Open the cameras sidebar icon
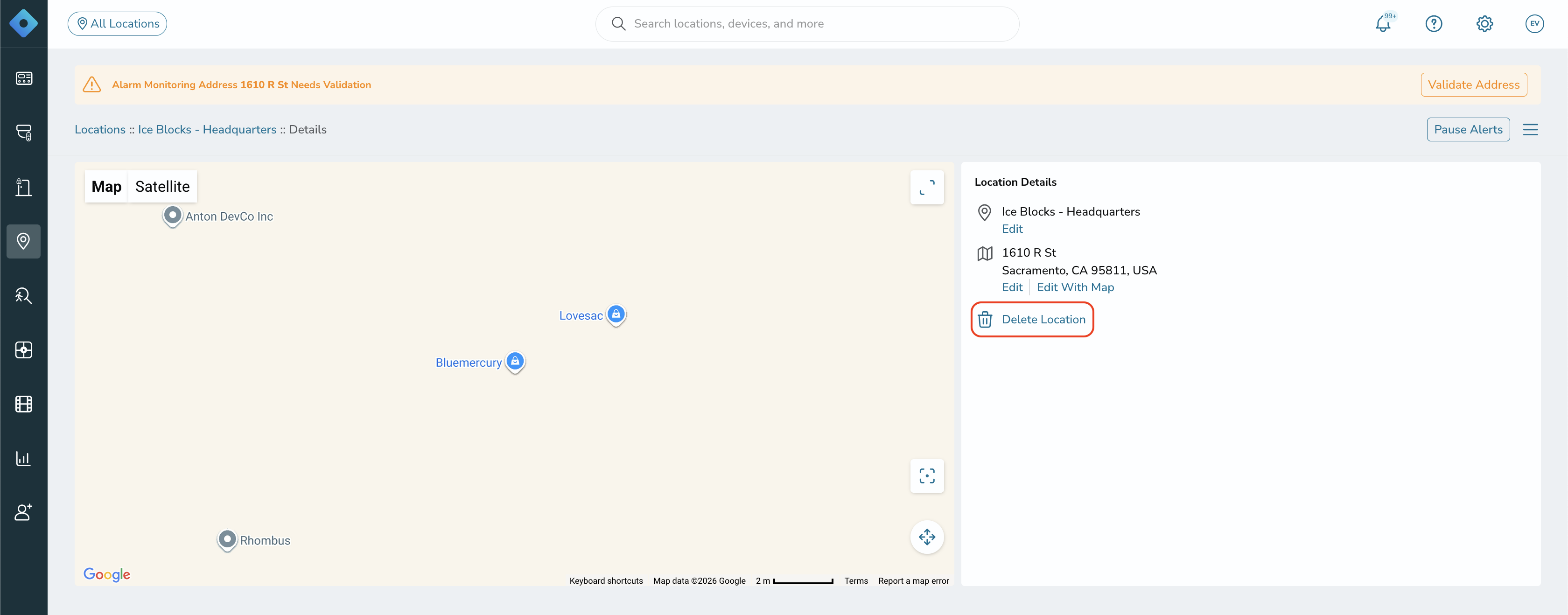 tap(24, 78)
